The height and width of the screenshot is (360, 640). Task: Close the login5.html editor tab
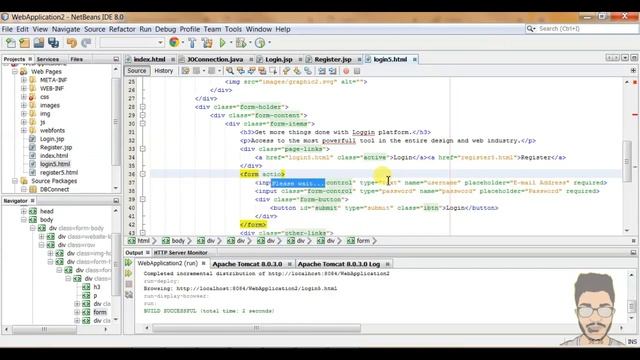point(415,59)
